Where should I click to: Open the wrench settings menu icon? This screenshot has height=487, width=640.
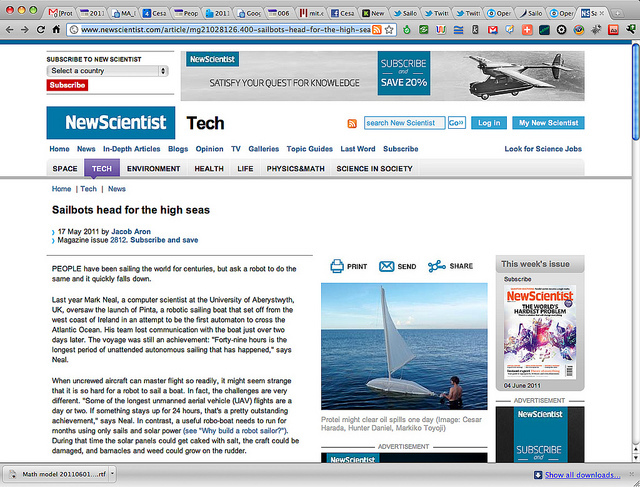630,29
